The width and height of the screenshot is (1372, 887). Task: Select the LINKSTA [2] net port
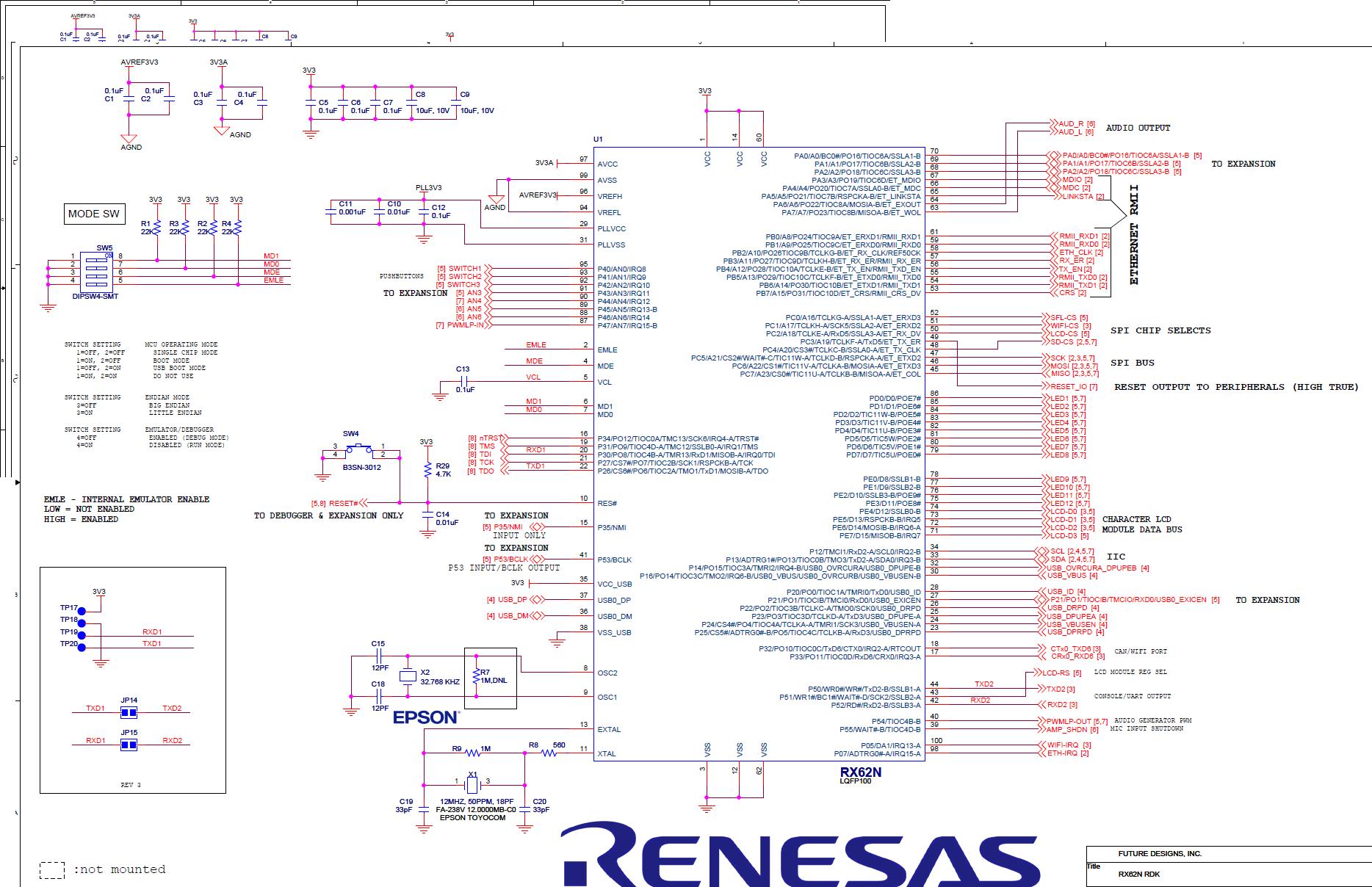coord(1079,196)
